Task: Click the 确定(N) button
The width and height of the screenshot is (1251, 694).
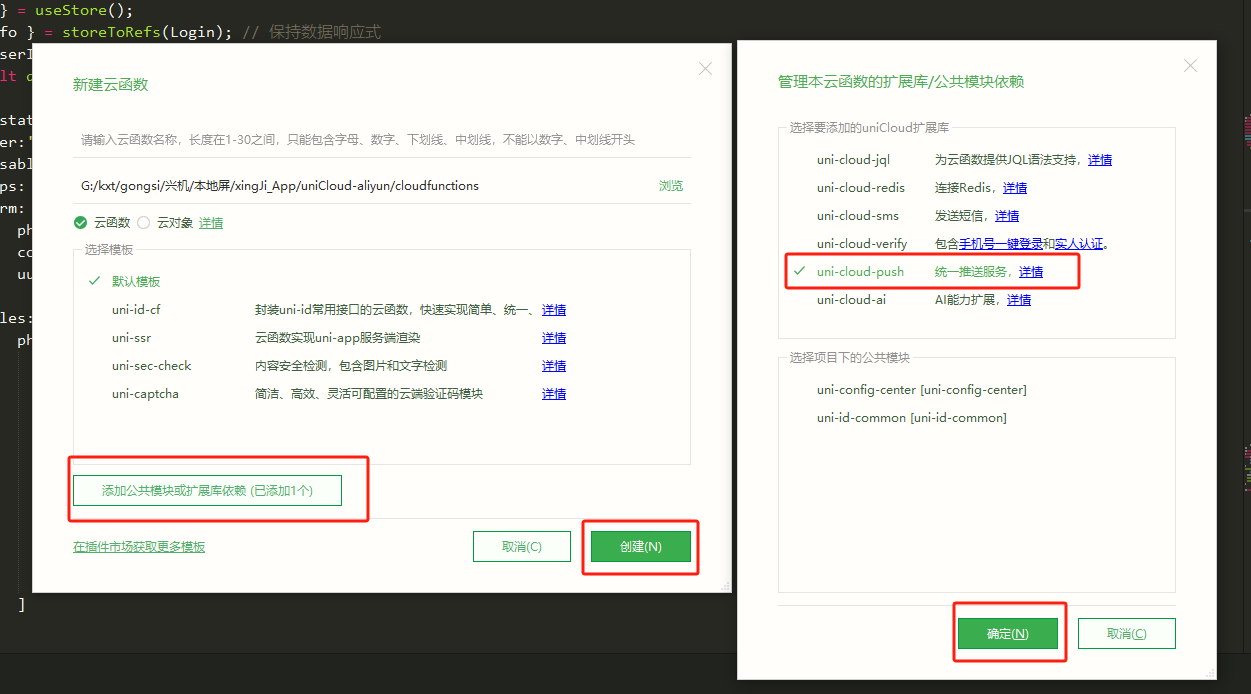Action: click(x=1007, y=634)
